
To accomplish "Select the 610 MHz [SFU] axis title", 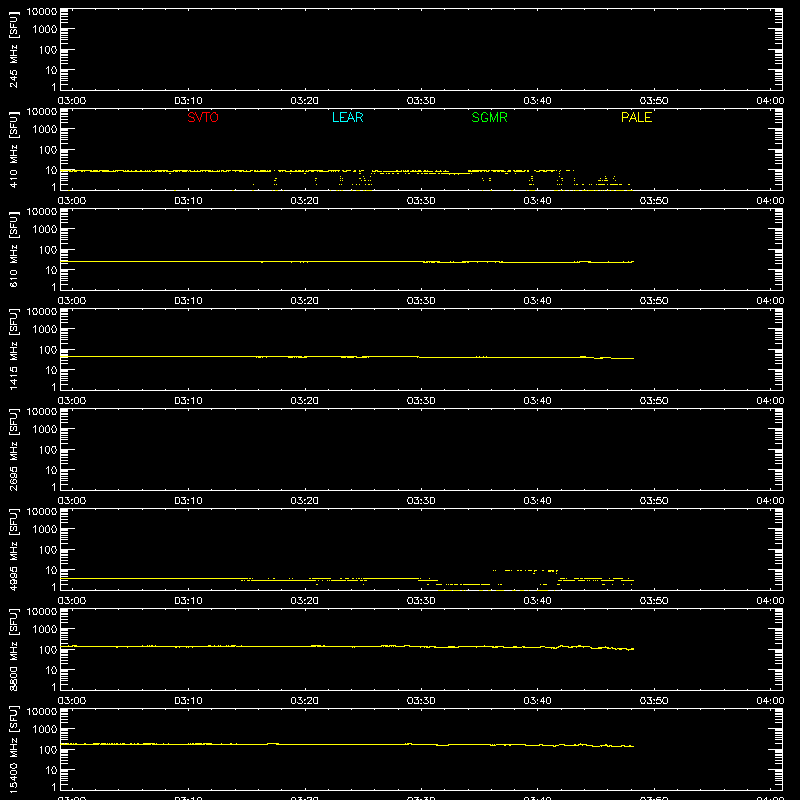I will tap(13, 250).
